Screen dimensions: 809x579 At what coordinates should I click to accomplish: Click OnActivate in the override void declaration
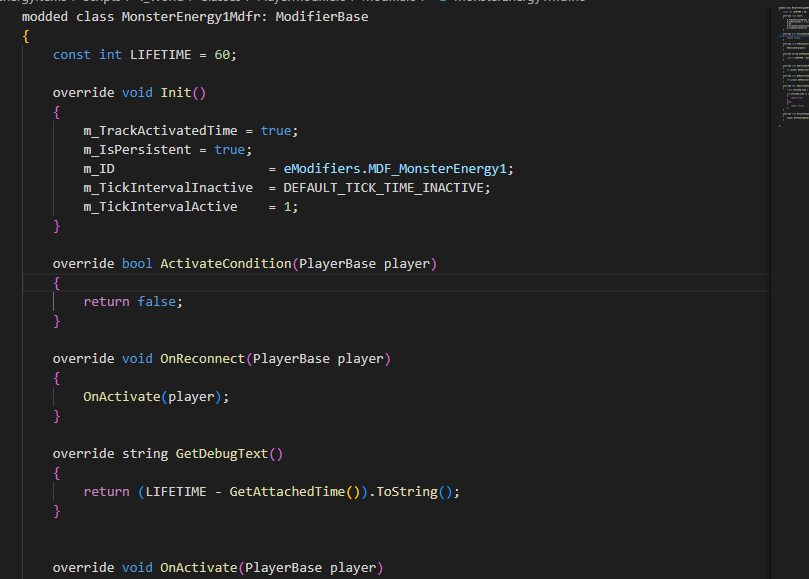coord(199,568)
